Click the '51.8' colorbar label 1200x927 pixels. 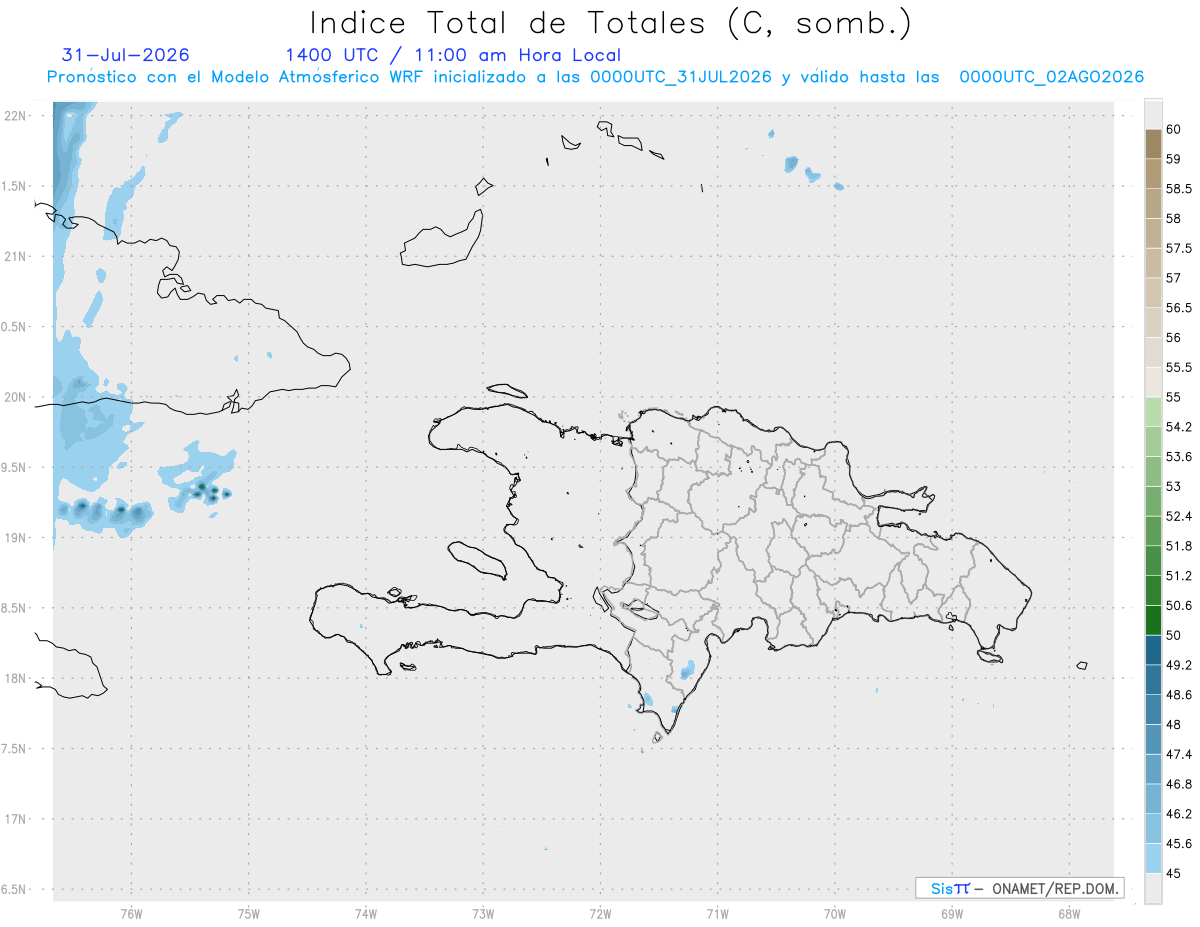point(1178,546)
